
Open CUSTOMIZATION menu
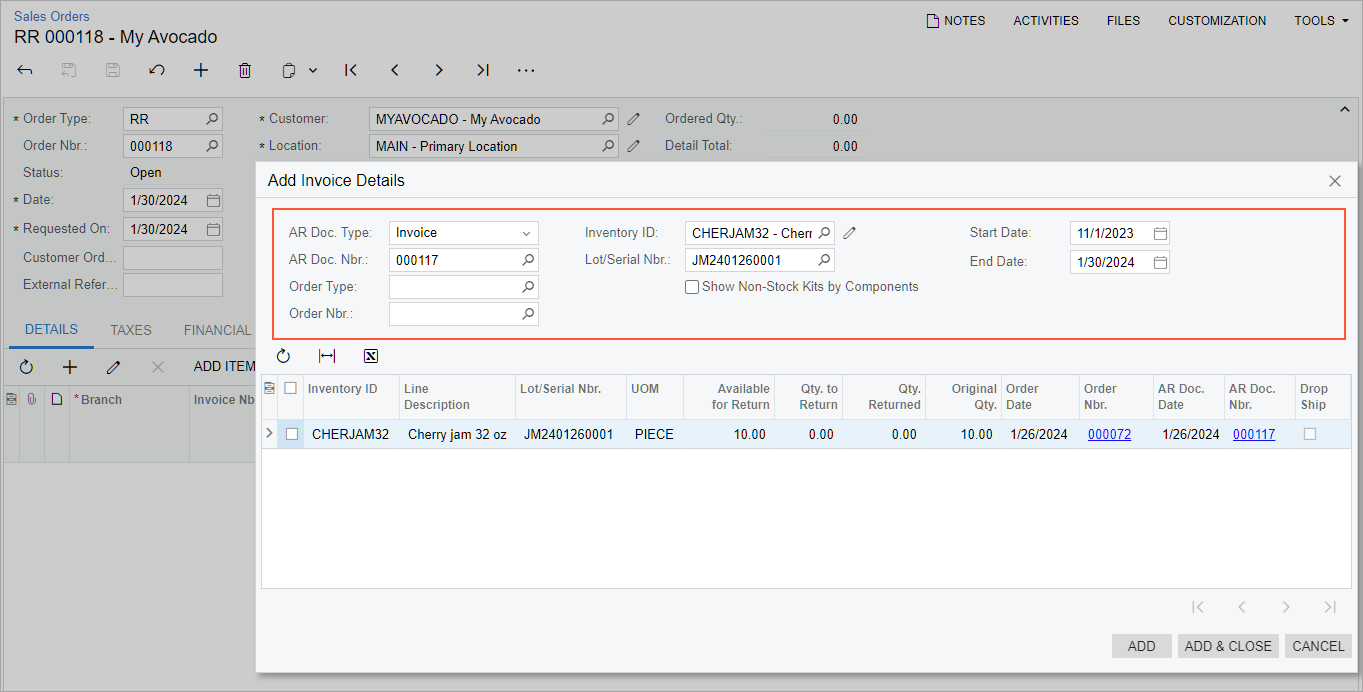pyautogui.click(x=1217, y=20)
